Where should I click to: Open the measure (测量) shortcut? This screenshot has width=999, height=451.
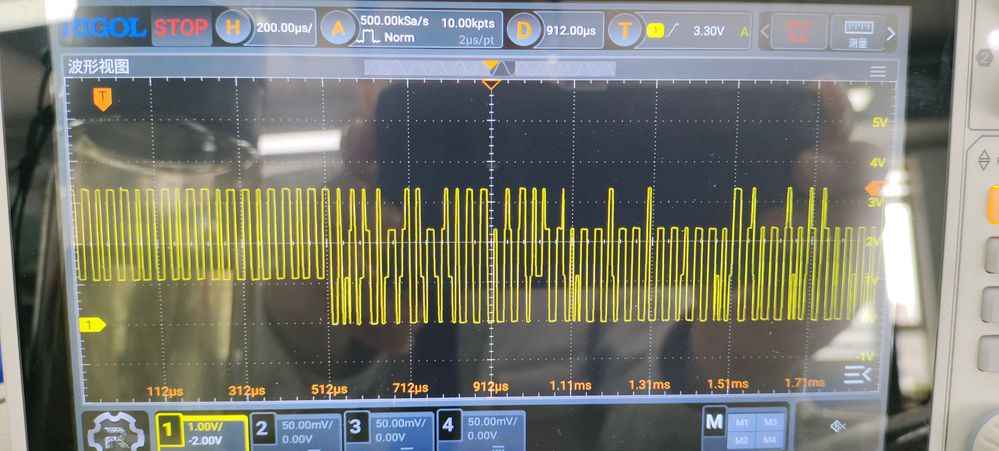(858, 33)
